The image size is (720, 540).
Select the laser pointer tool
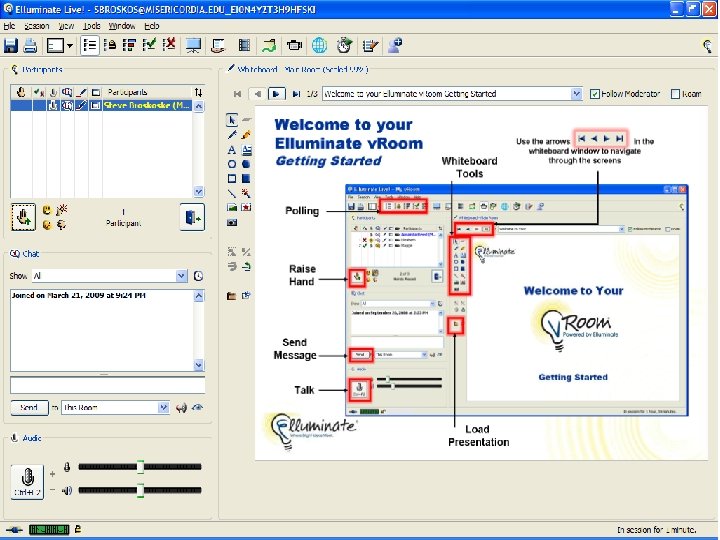[247, 193]
